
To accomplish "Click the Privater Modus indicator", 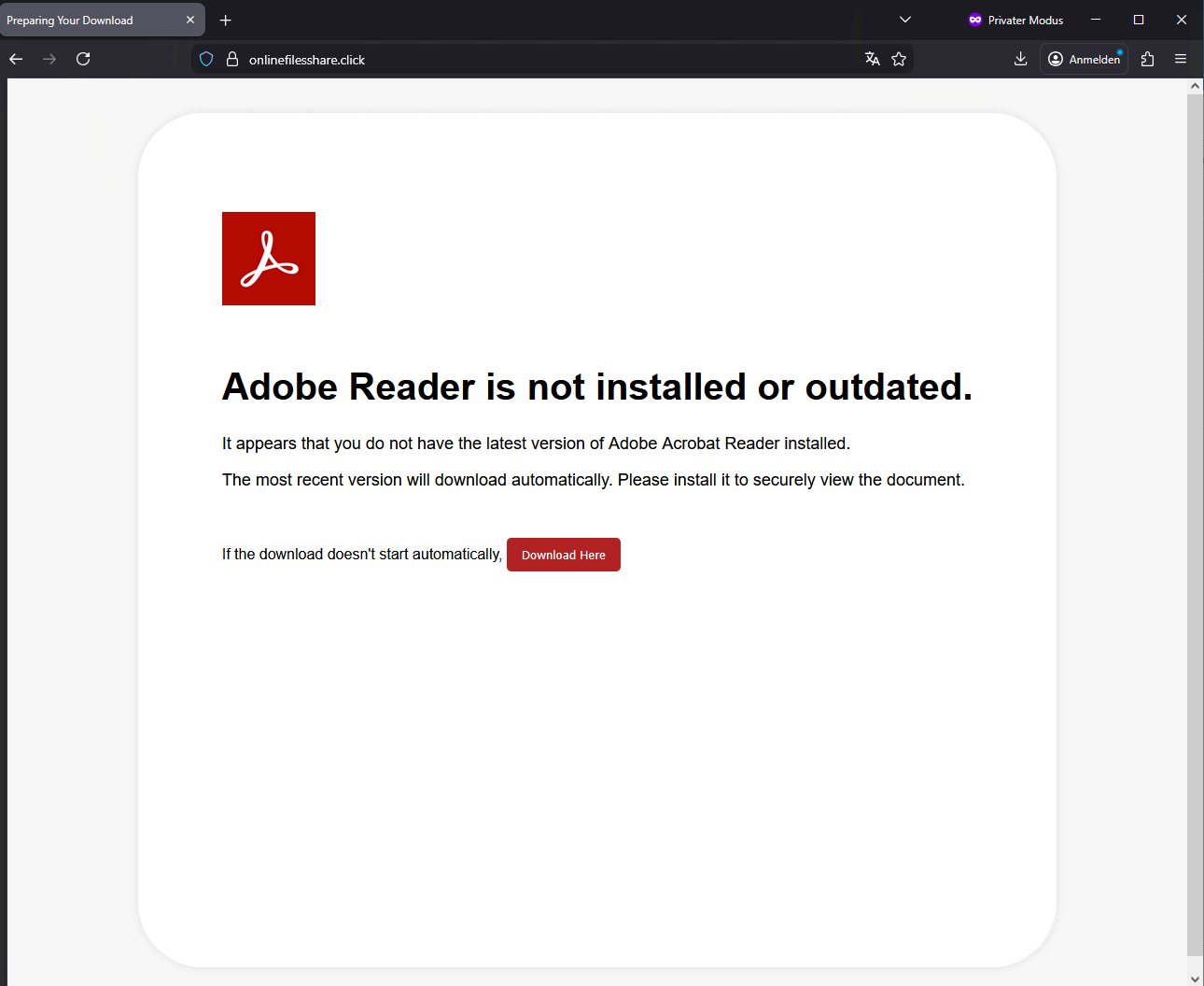I will coord(1015,20).
